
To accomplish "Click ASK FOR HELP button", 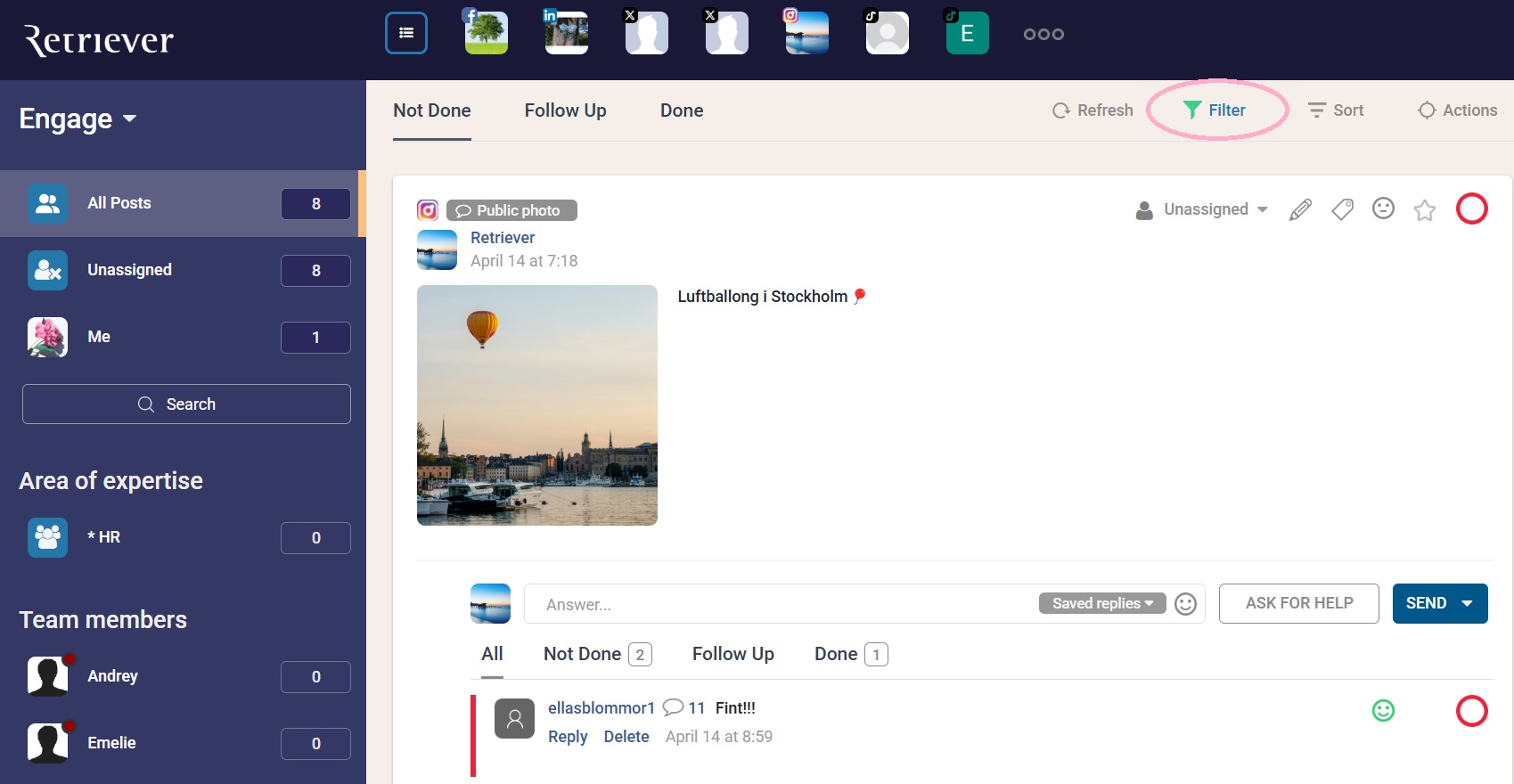I will pyautogui.click(x=1299, y=603).
